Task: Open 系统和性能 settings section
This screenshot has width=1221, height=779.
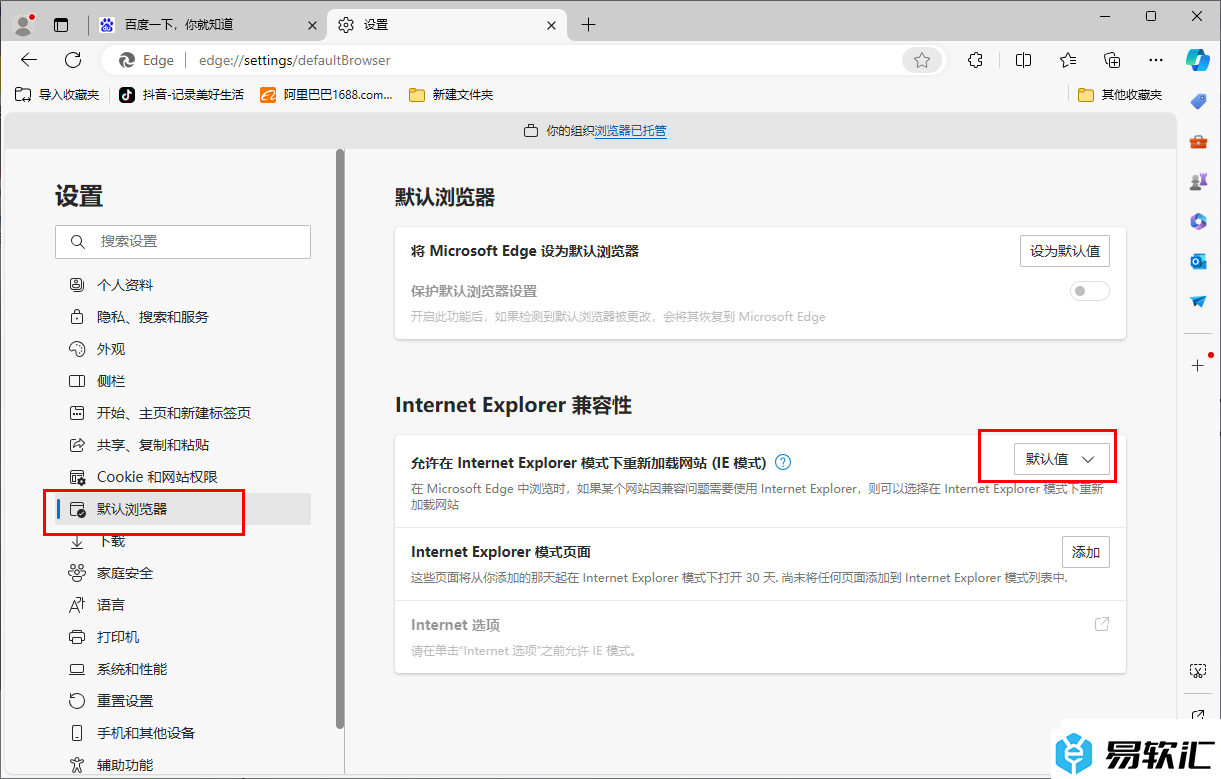Action: point(184,669)
